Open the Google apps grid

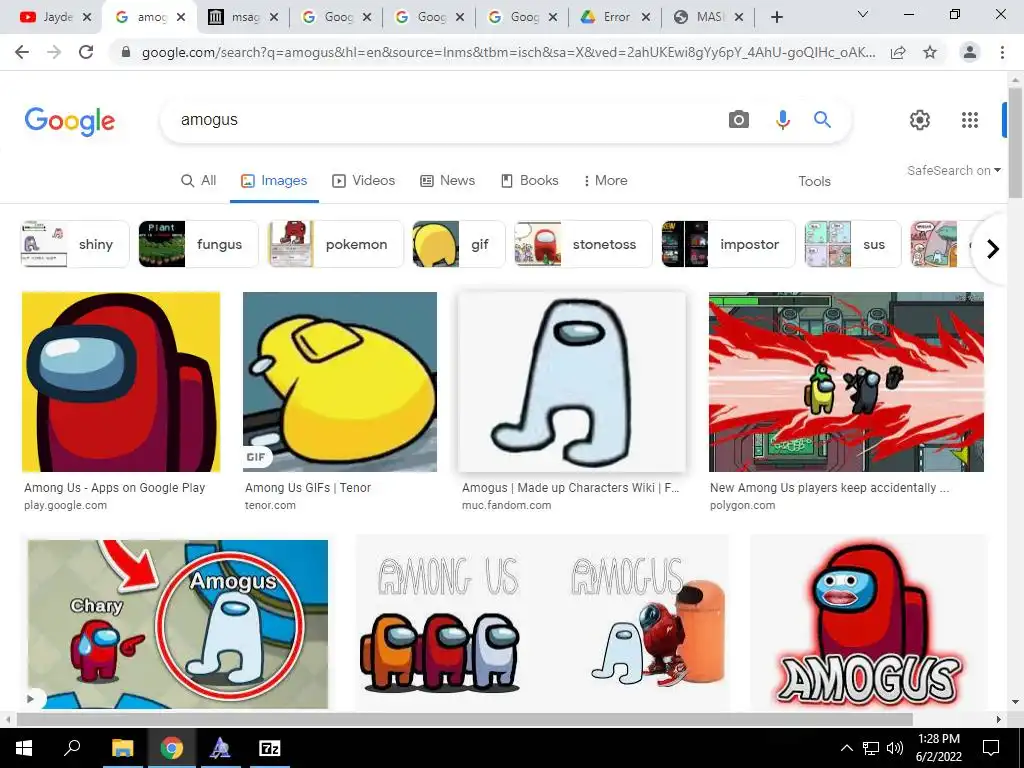pos(970,120)
